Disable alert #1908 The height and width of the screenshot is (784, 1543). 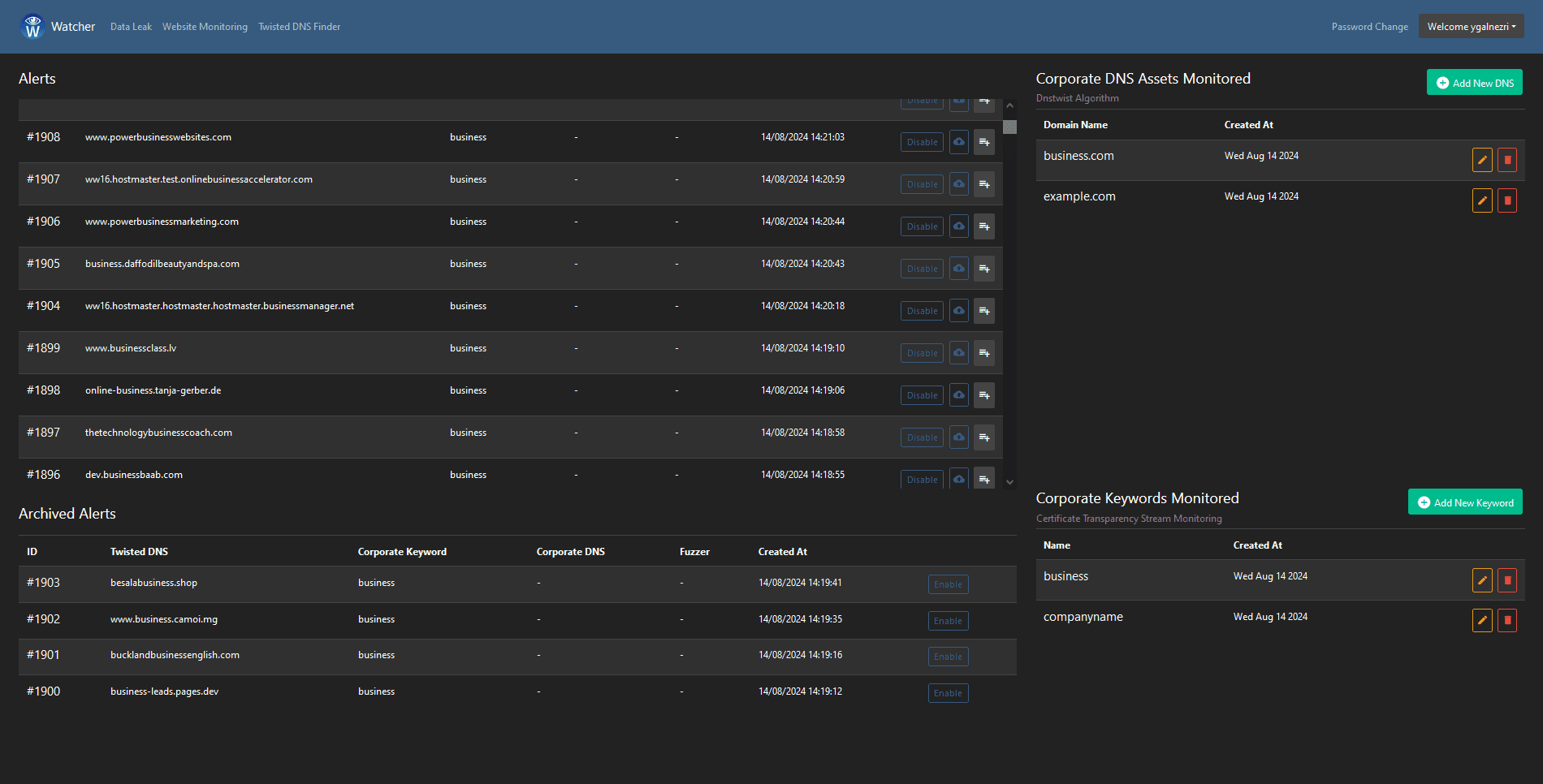pyautogui.click(x=922, y=142)
